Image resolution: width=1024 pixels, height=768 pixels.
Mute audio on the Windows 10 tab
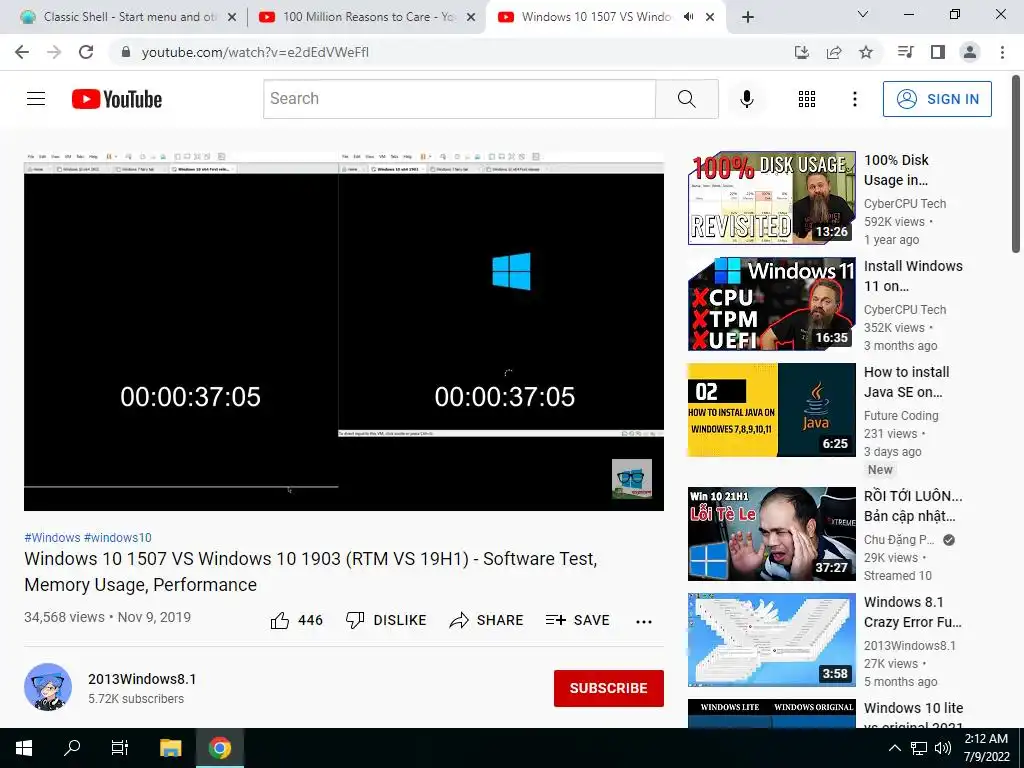(x=688, y=17)
